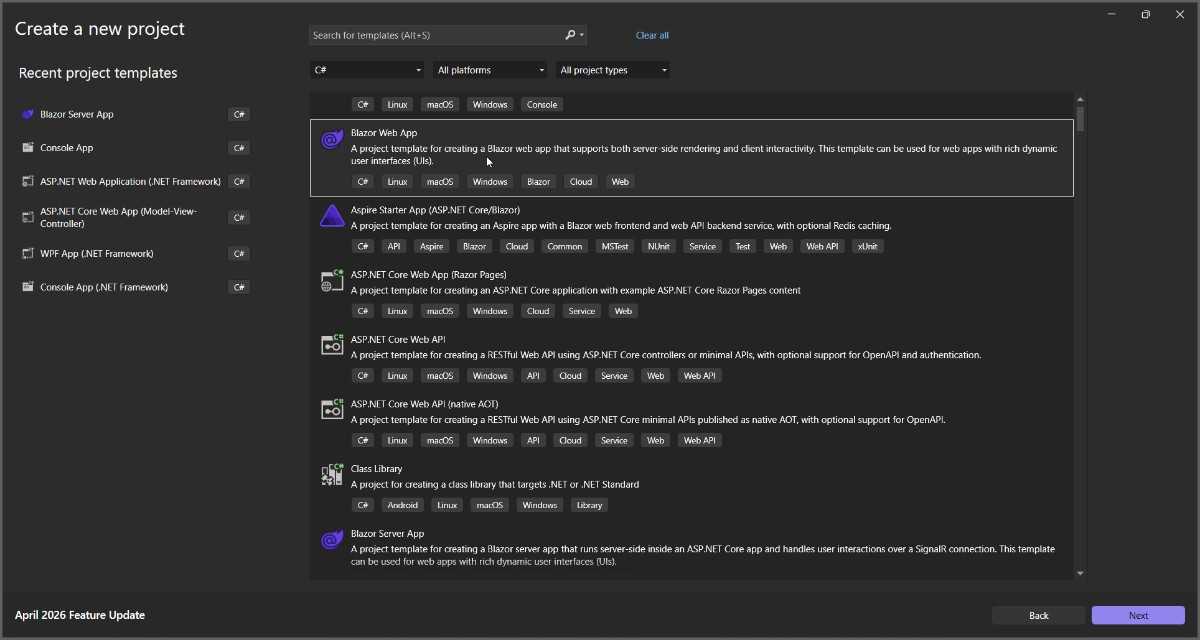Click the Blazor Server App icon in template list

pyautogui.click(x=332, y=540)
